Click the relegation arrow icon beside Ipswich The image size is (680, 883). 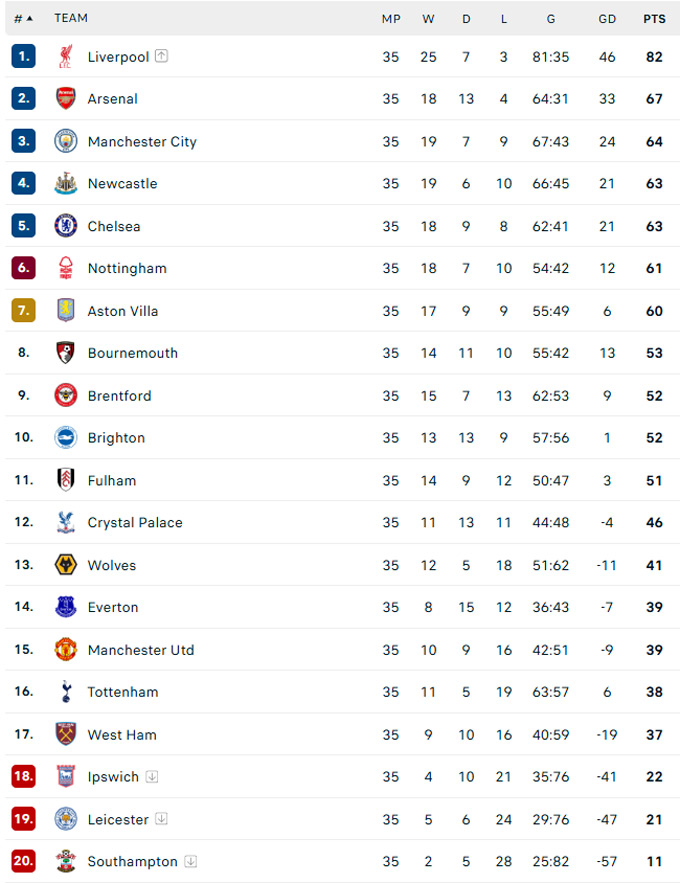151,777
